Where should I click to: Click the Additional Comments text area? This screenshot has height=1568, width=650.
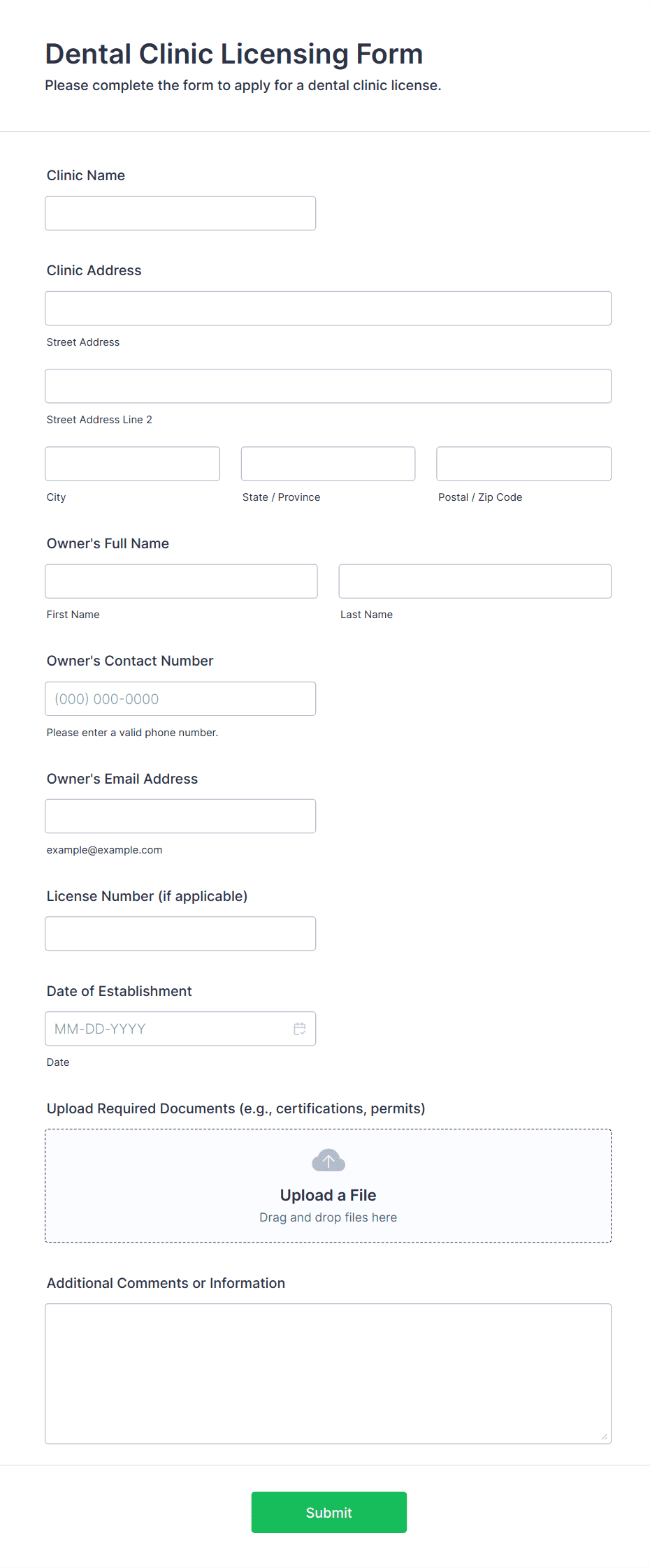coord(328,1373)
